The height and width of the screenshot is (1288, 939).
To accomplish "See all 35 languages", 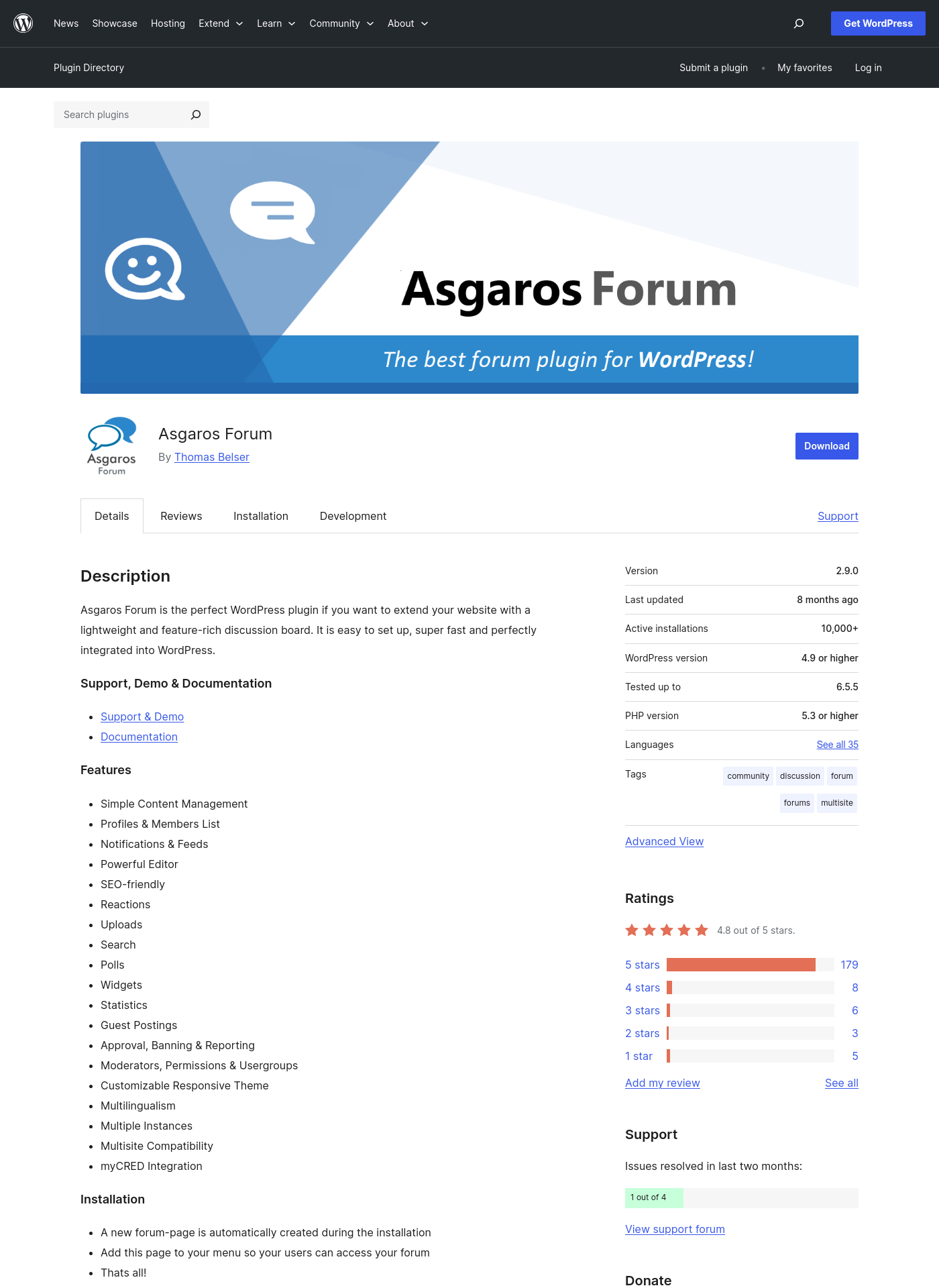I will click(x=837, y=745).
